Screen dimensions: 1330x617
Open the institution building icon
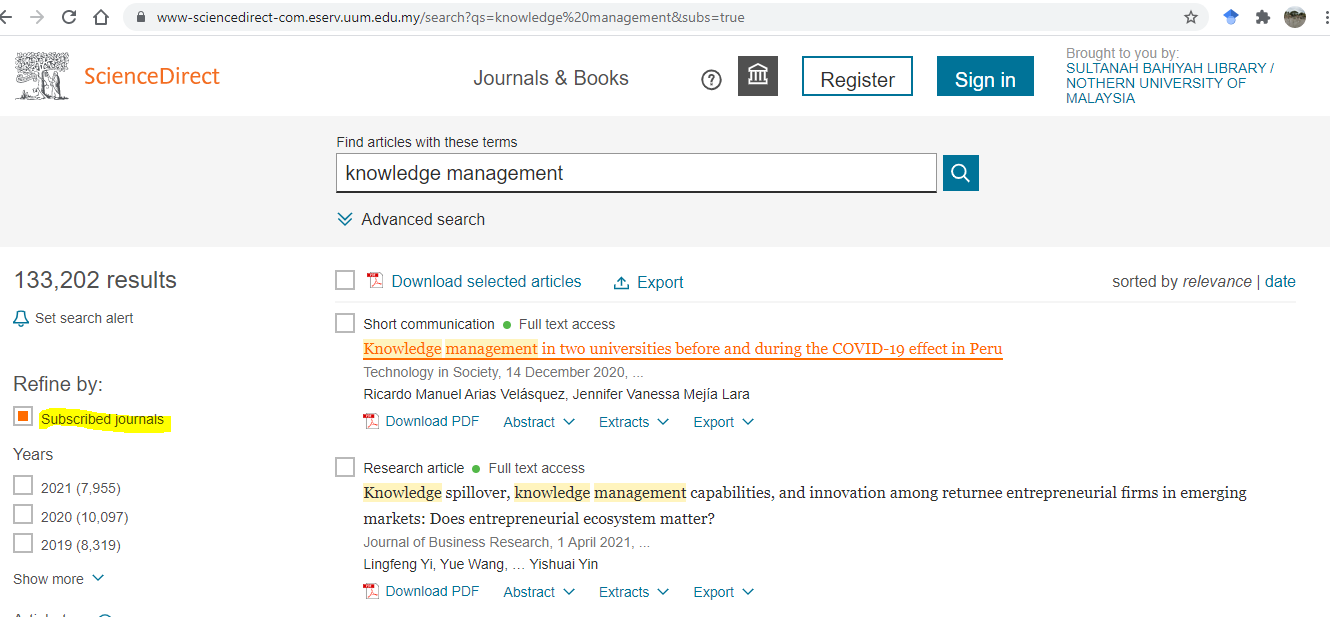pos(758,76)
